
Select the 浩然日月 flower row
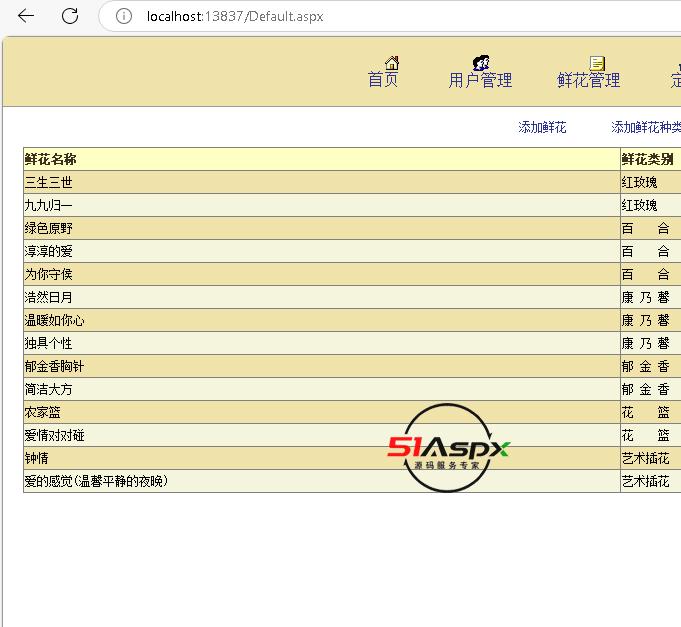[x=352, y=297]
